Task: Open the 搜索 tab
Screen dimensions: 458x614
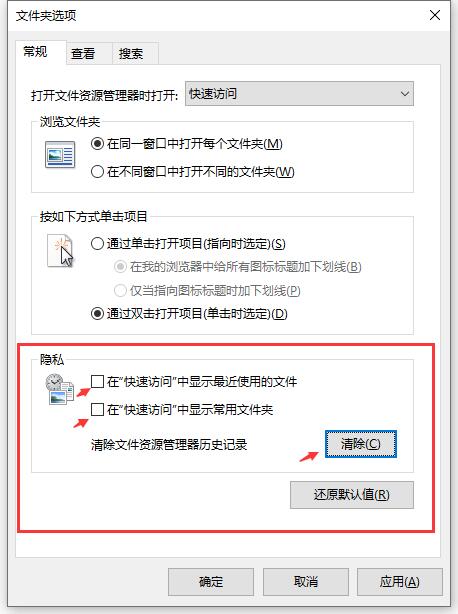Action: coord(131,53)
